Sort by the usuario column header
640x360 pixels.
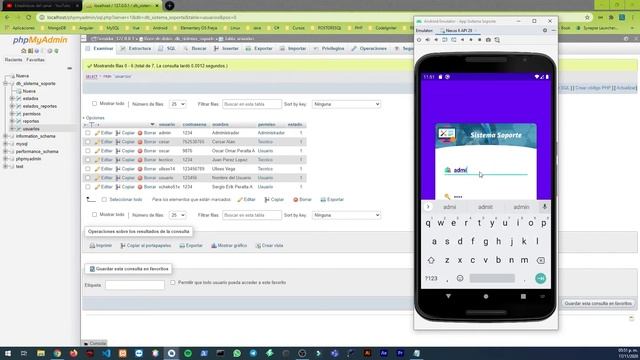point(167,124)
